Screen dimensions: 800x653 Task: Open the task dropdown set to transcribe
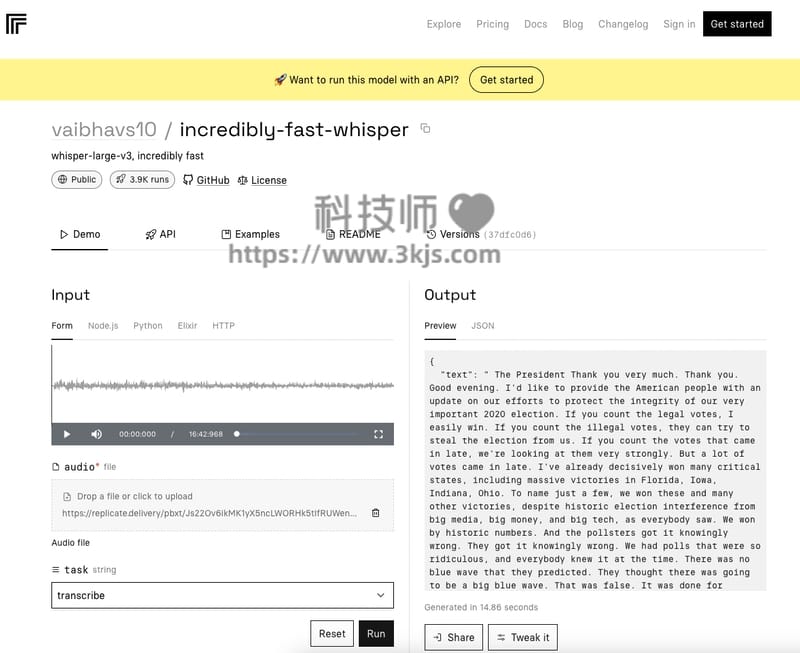[222, 595]
